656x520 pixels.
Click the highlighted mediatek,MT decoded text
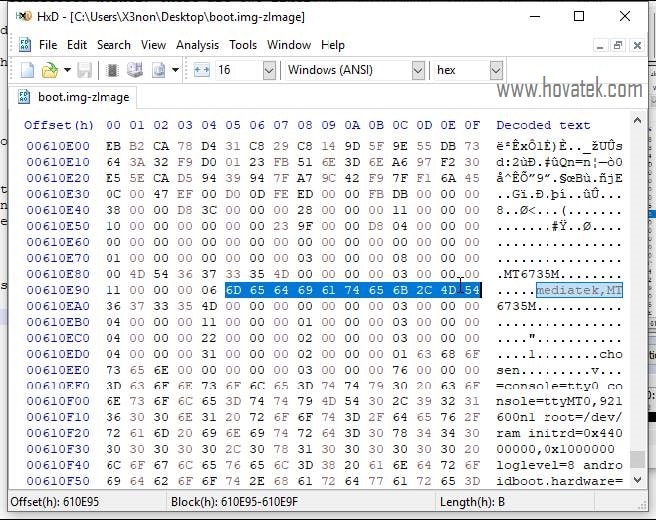pos(579,290)
